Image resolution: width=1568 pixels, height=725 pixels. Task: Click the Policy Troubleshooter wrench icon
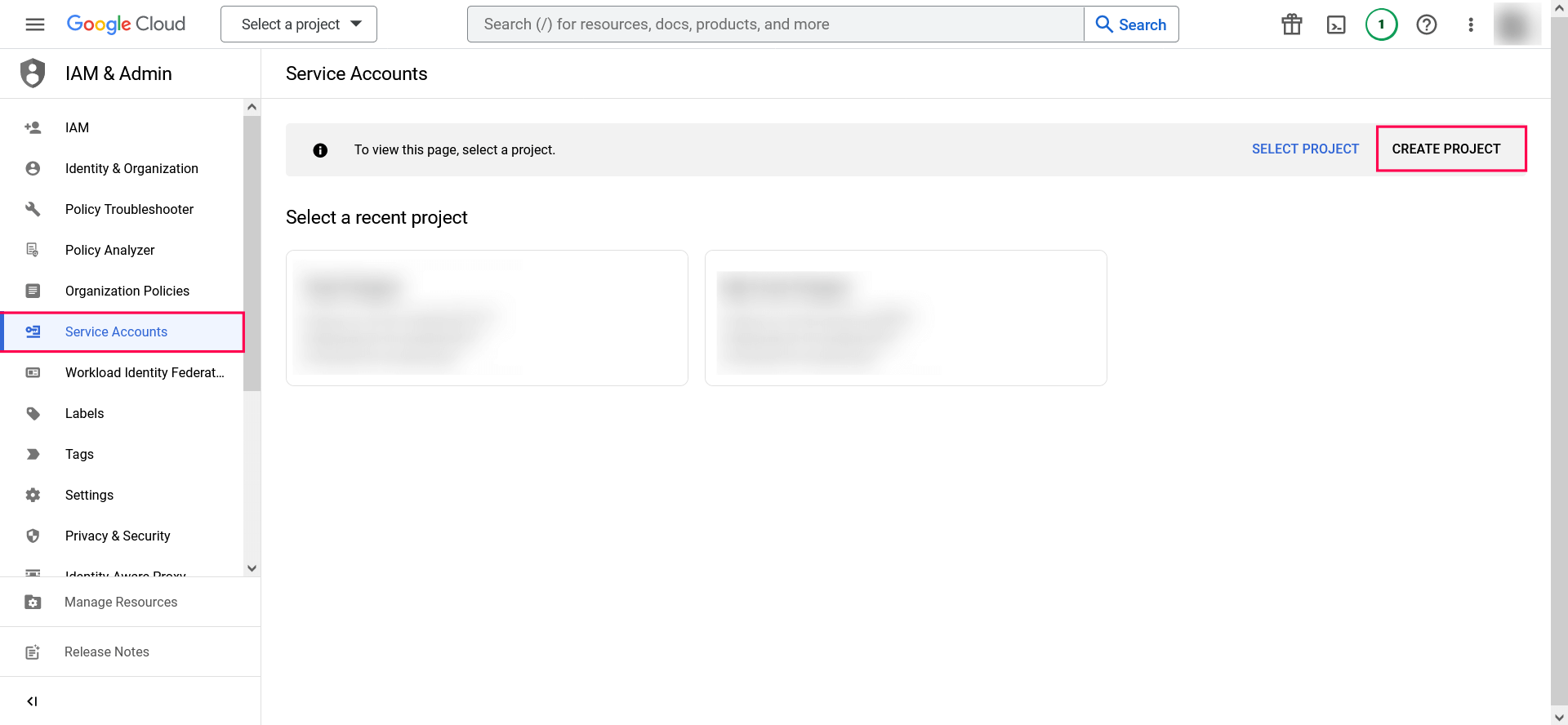tap(33, 209)
